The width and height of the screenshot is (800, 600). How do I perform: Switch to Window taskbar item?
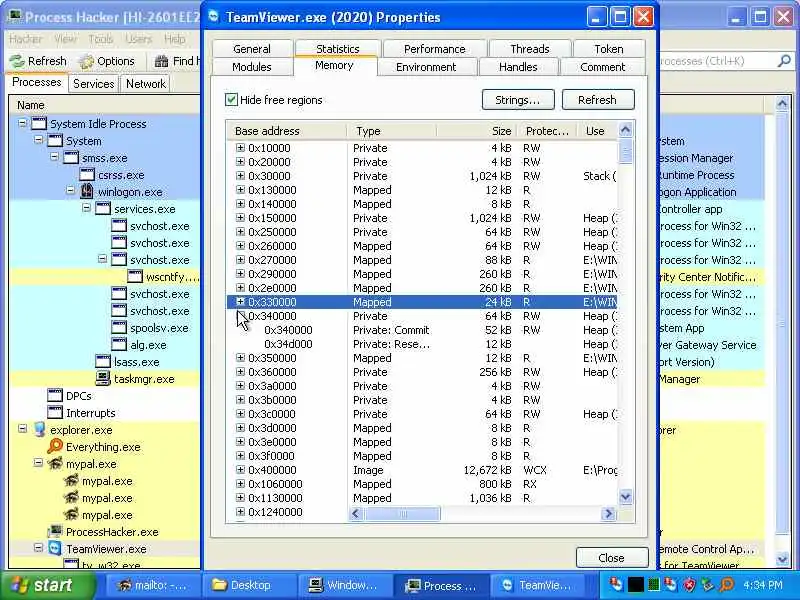pos(345,585)
